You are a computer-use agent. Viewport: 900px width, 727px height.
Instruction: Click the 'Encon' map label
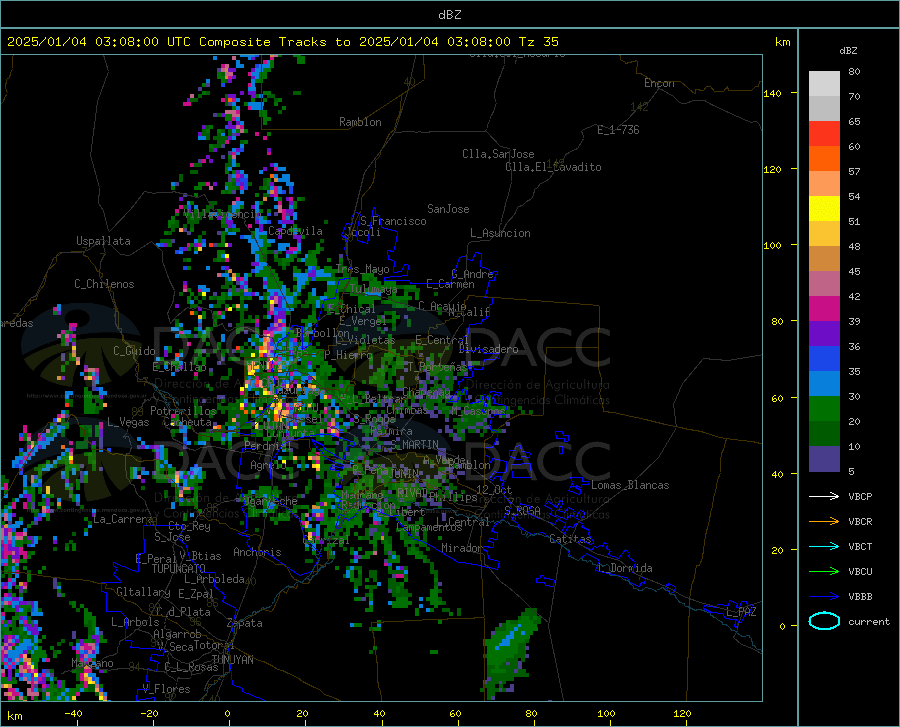coord(659,83)
